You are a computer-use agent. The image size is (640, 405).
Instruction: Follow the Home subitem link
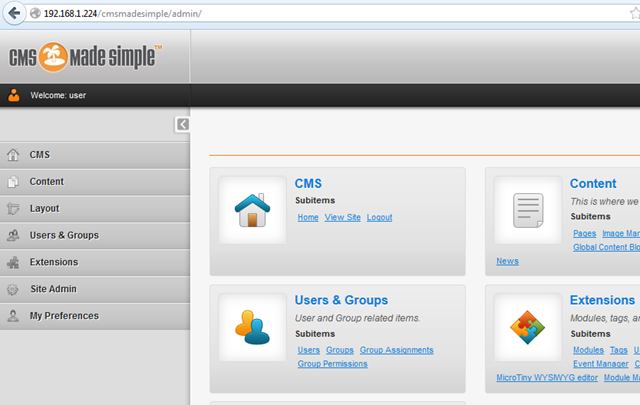pyautogui.click(x=308, y=218)
